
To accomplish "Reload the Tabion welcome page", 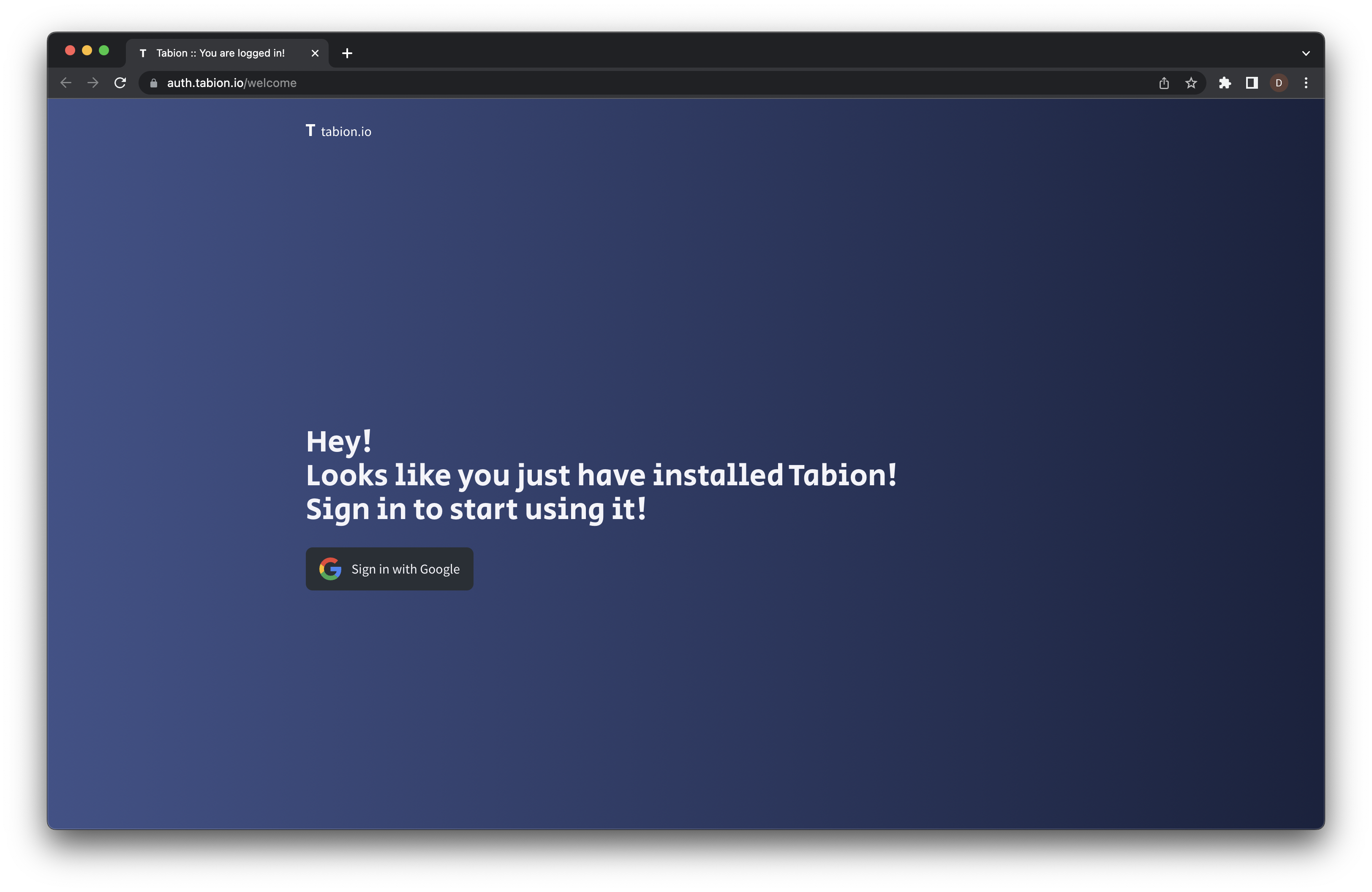I will point(120,83).
